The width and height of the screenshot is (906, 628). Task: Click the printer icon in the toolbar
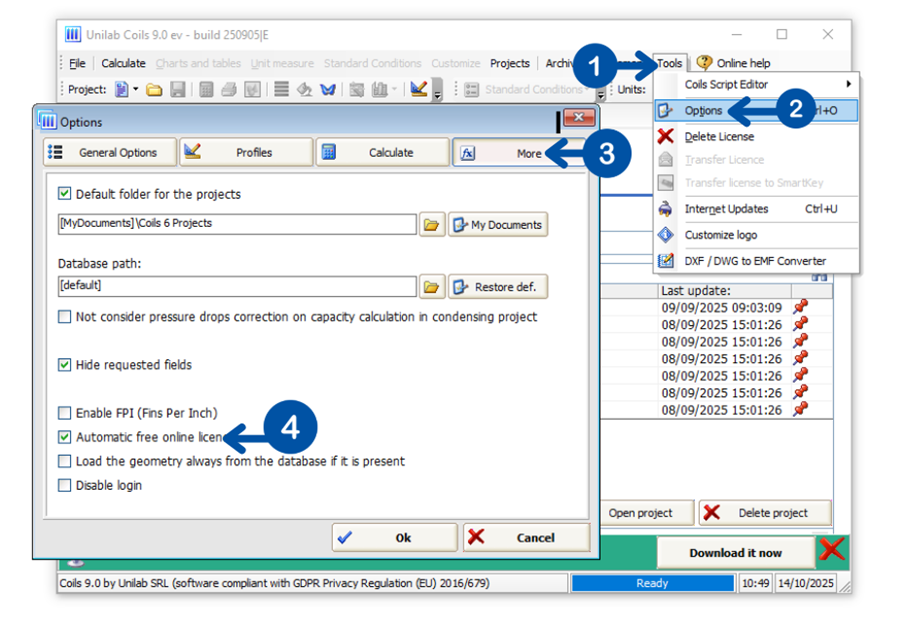pyautogui.click(x=229, y=90)
